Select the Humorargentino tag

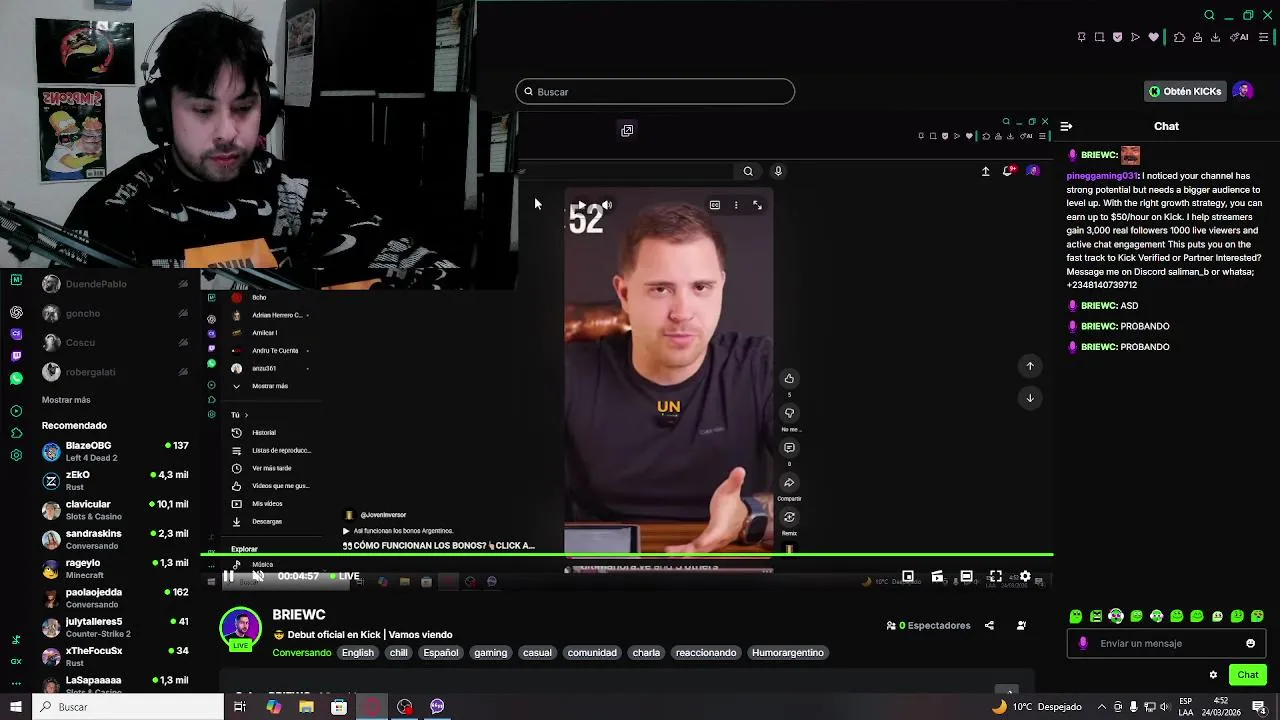[788, 653]
